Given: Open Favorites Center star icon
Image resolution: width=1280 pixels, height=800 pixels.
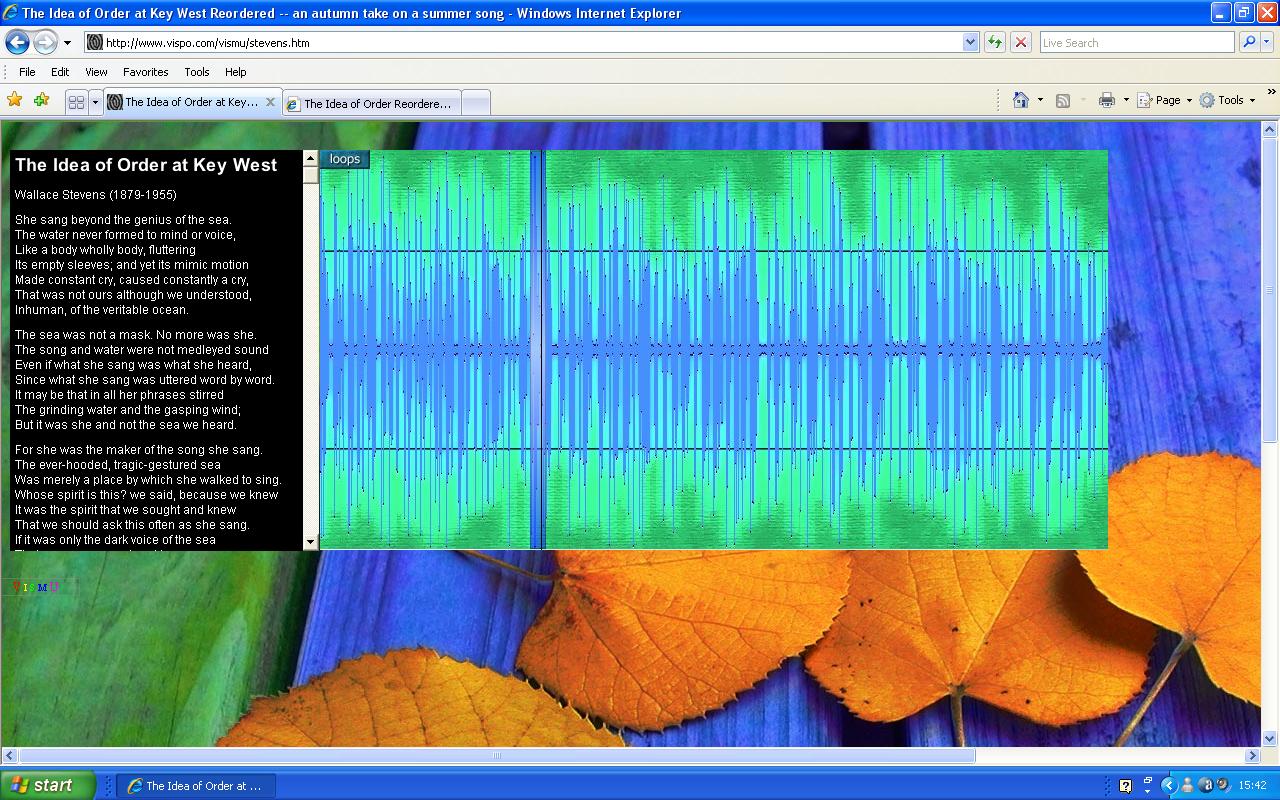Looking at the screenshot, I should click(14, 100).
